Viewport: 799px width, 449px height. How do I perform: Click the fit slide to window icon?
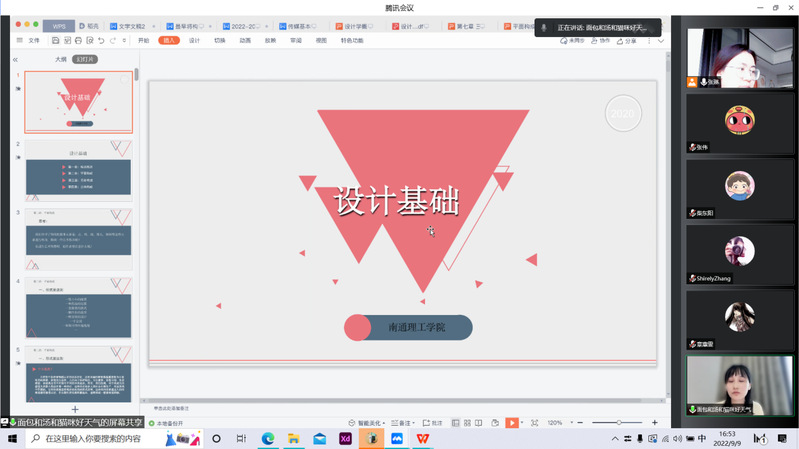(x=535, y=423)
